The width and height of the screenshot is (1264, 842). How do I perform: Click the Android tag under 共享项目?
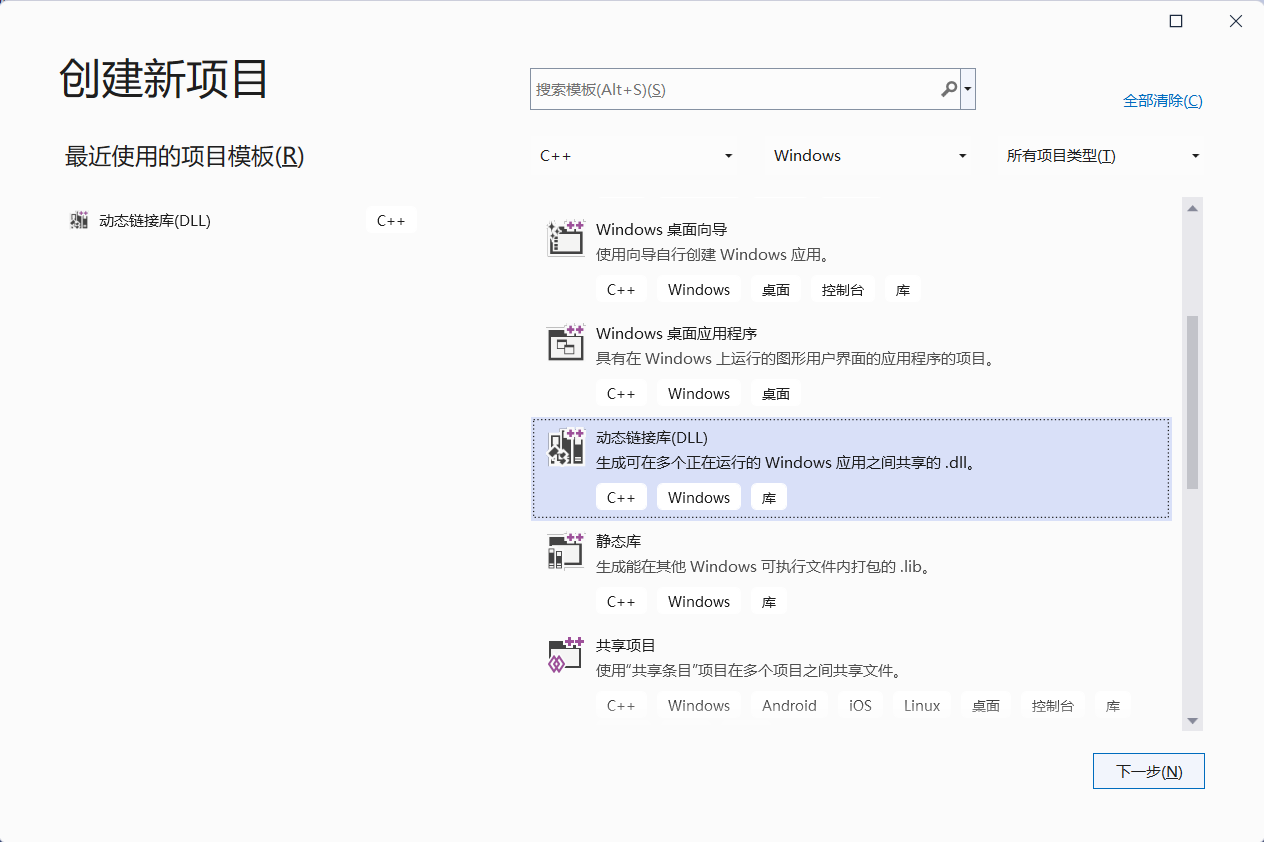point(789,704)
